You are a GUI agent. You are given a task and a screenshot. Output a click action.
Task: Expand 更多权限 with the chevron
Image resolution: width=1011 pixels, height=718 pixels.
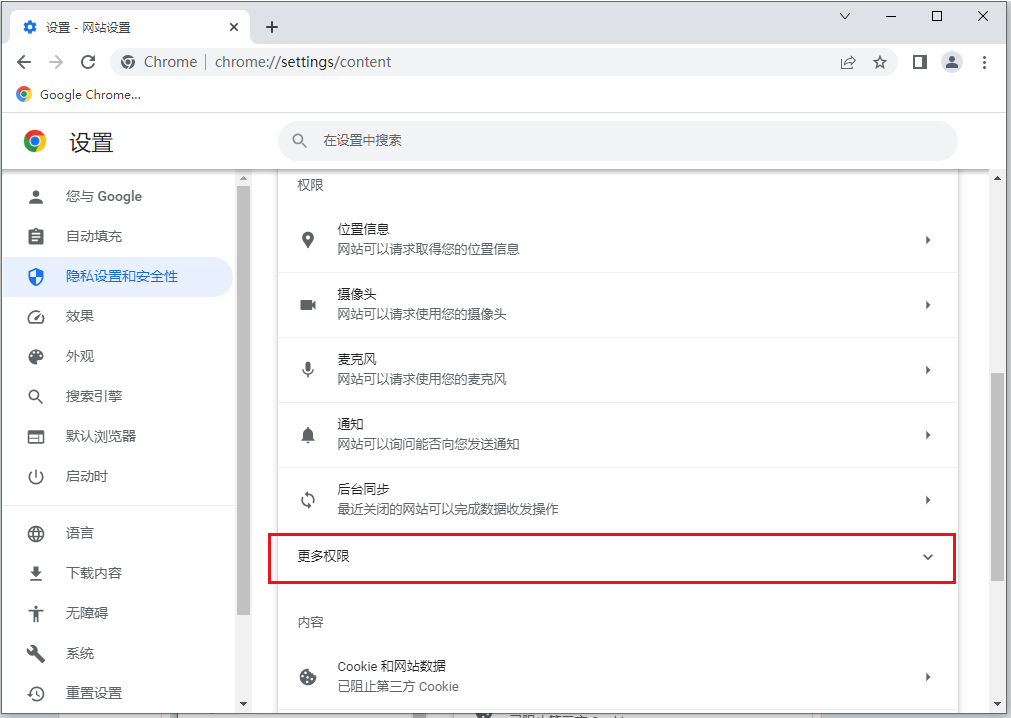click(928, 557)
